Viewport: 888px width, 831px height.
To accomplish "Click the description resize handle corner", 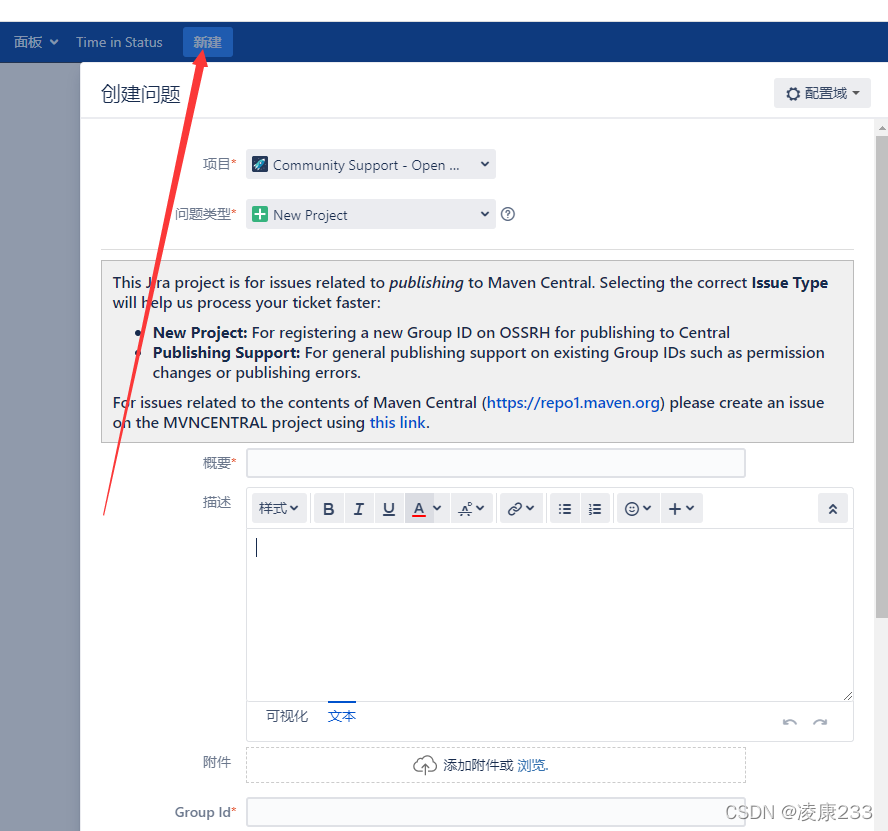I will point(847,696).
